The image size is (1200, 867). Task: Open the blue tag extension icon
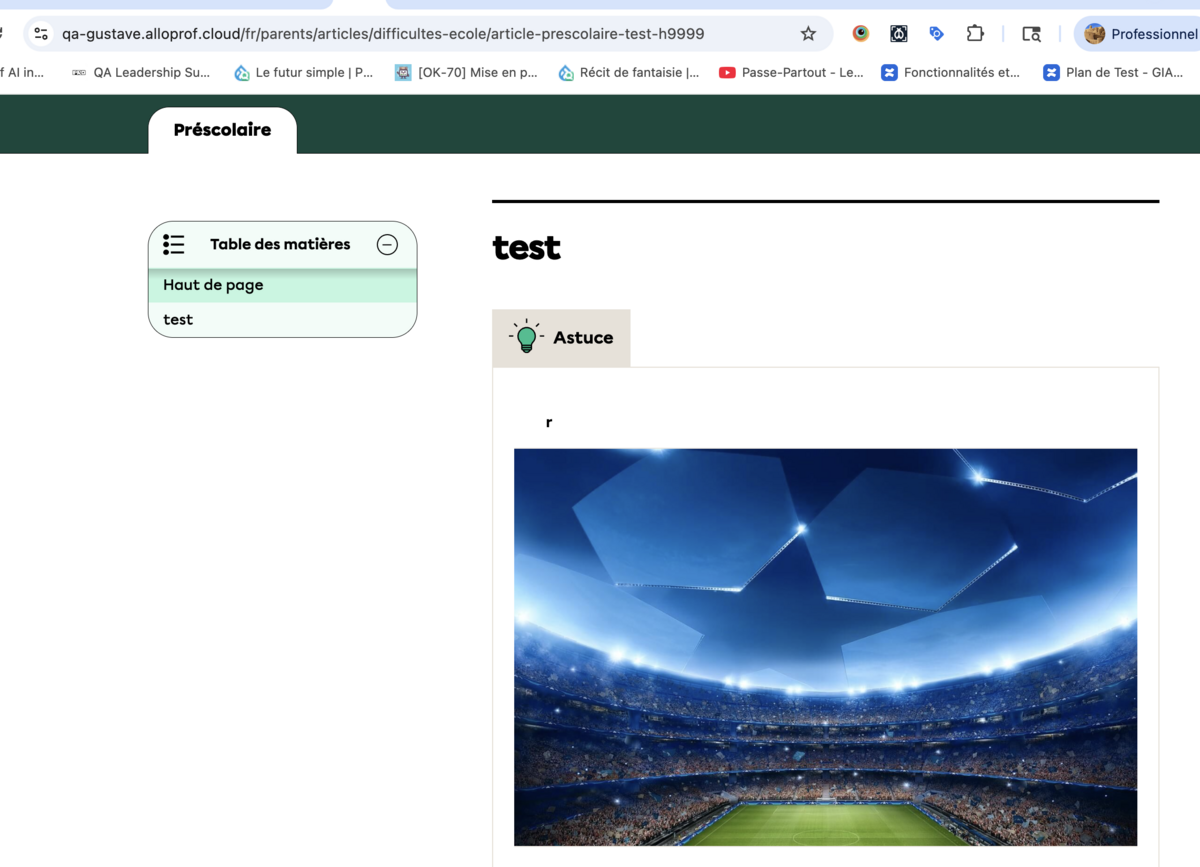936,34
